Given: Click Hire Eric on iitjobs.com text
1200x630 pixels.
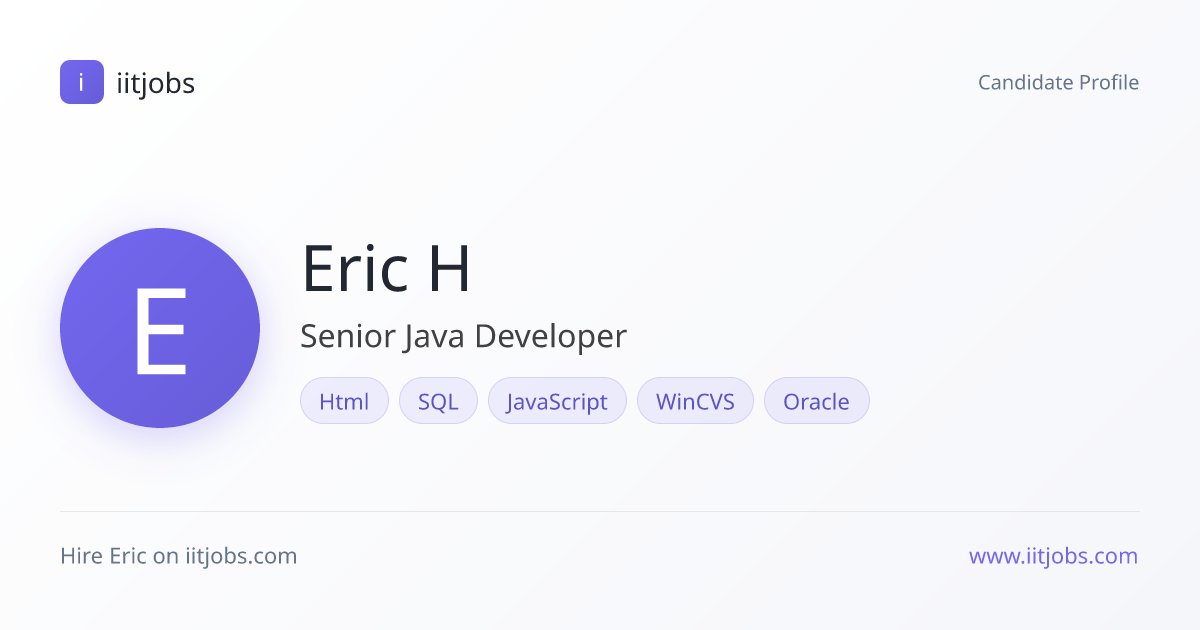Looking at the screenshot, I should tap(179, 556).
